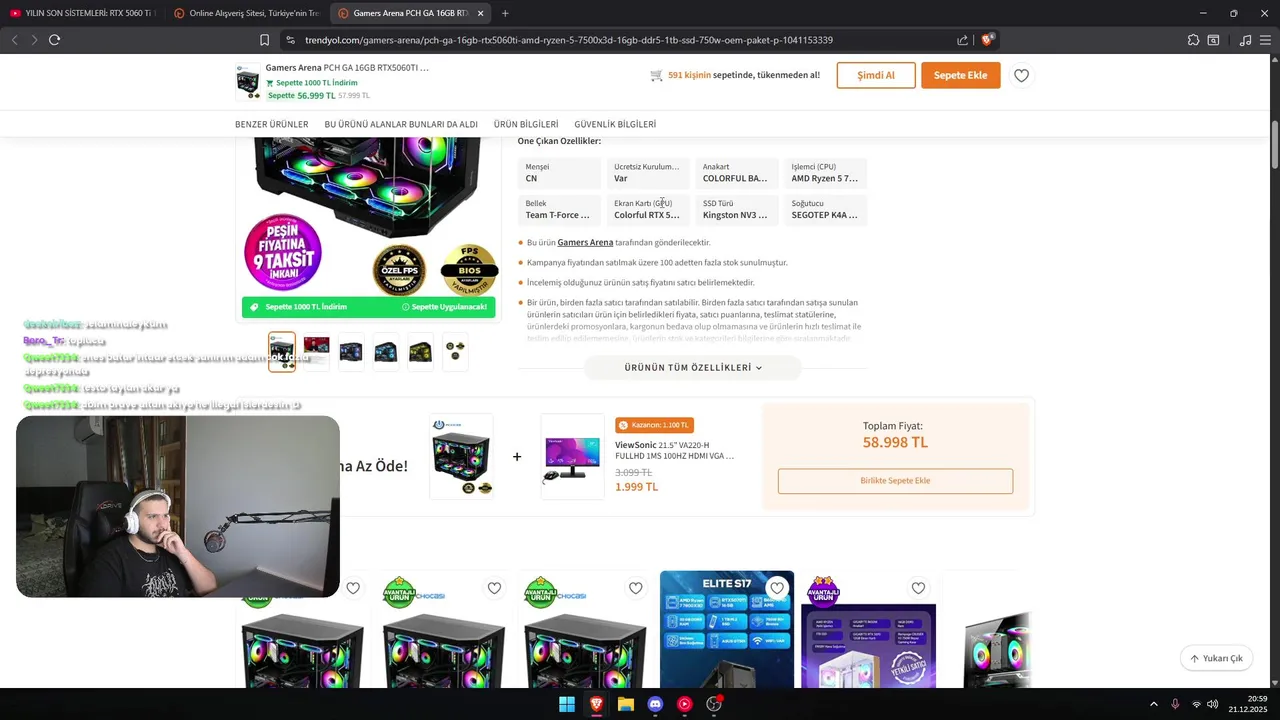Viewport: 1280px width, 720px height.
Task: Click the ViewSonic monitor bundle image
Action: (572, 457)
